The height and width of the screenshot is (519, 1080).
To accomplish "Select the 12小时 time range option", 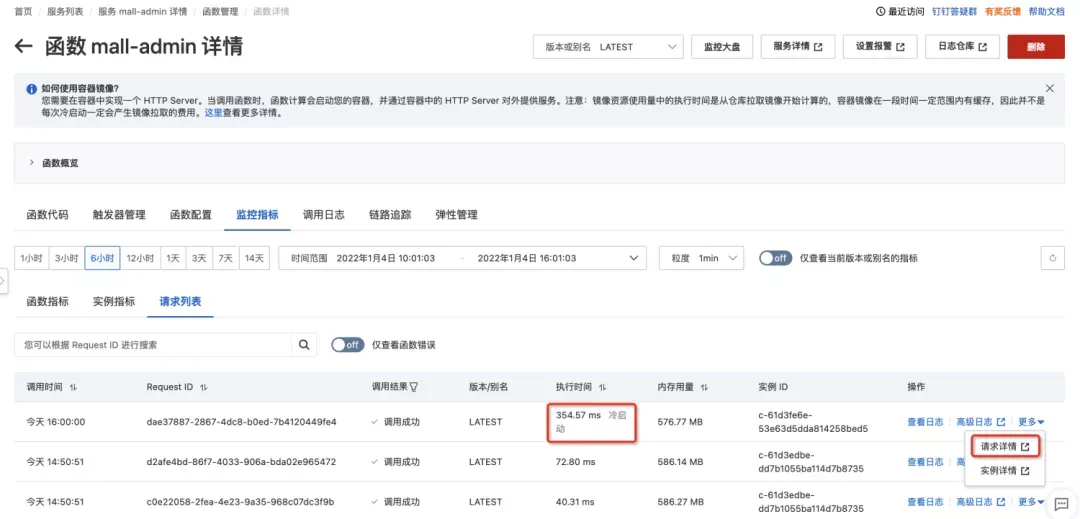I will pyautogui.click(x=140, y=258).
